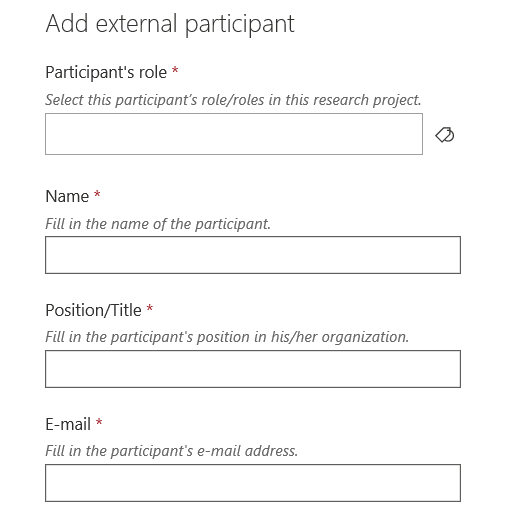The width and height of the screenshot is (512, 516).
Task: Click inside the Participant's role box
Action: click(234, 134)
